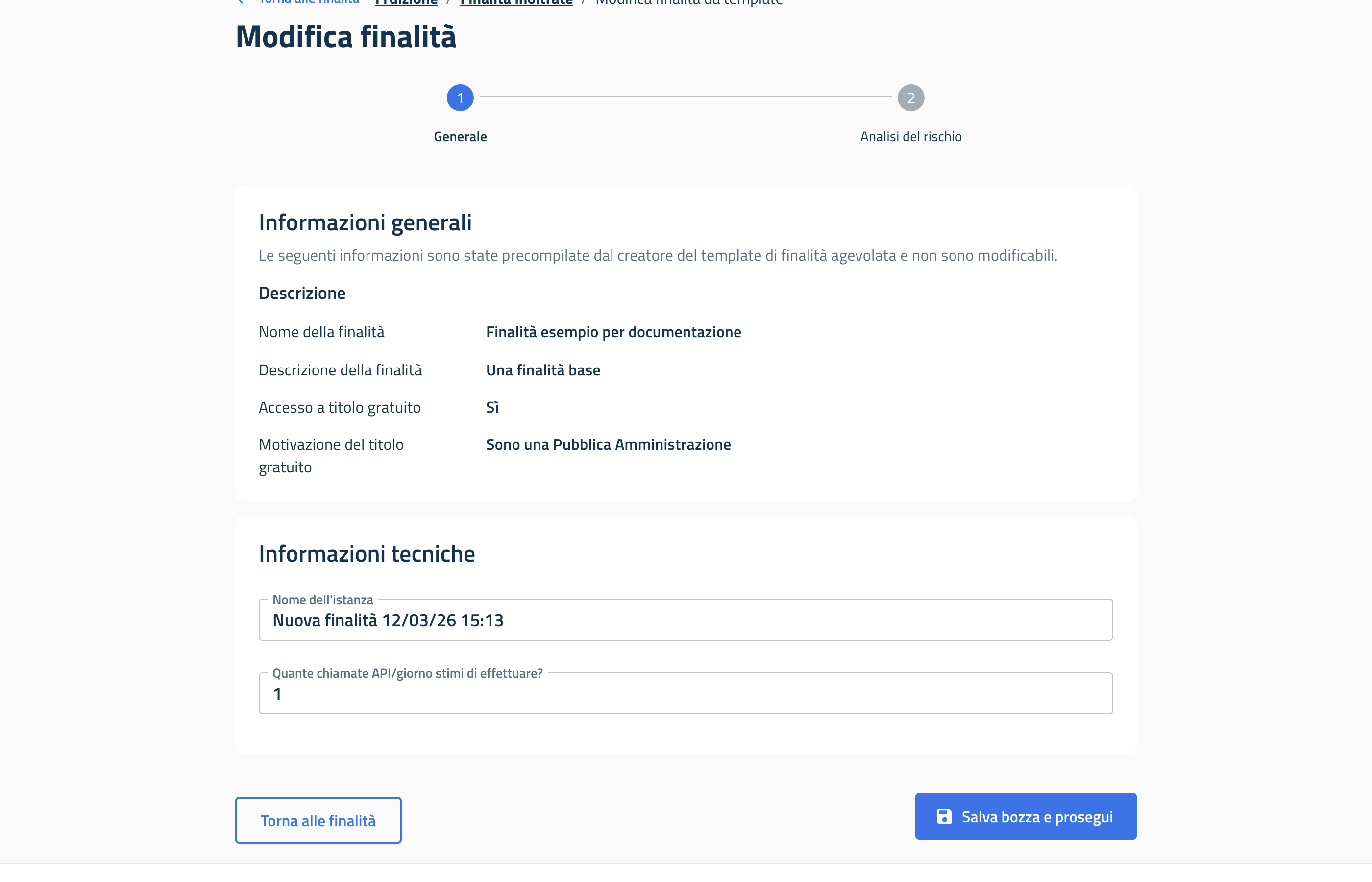The height and width of the screenshot is (882, 1372).
Task: Click the Informazioni generali section heading
Action: pos(365,223)
